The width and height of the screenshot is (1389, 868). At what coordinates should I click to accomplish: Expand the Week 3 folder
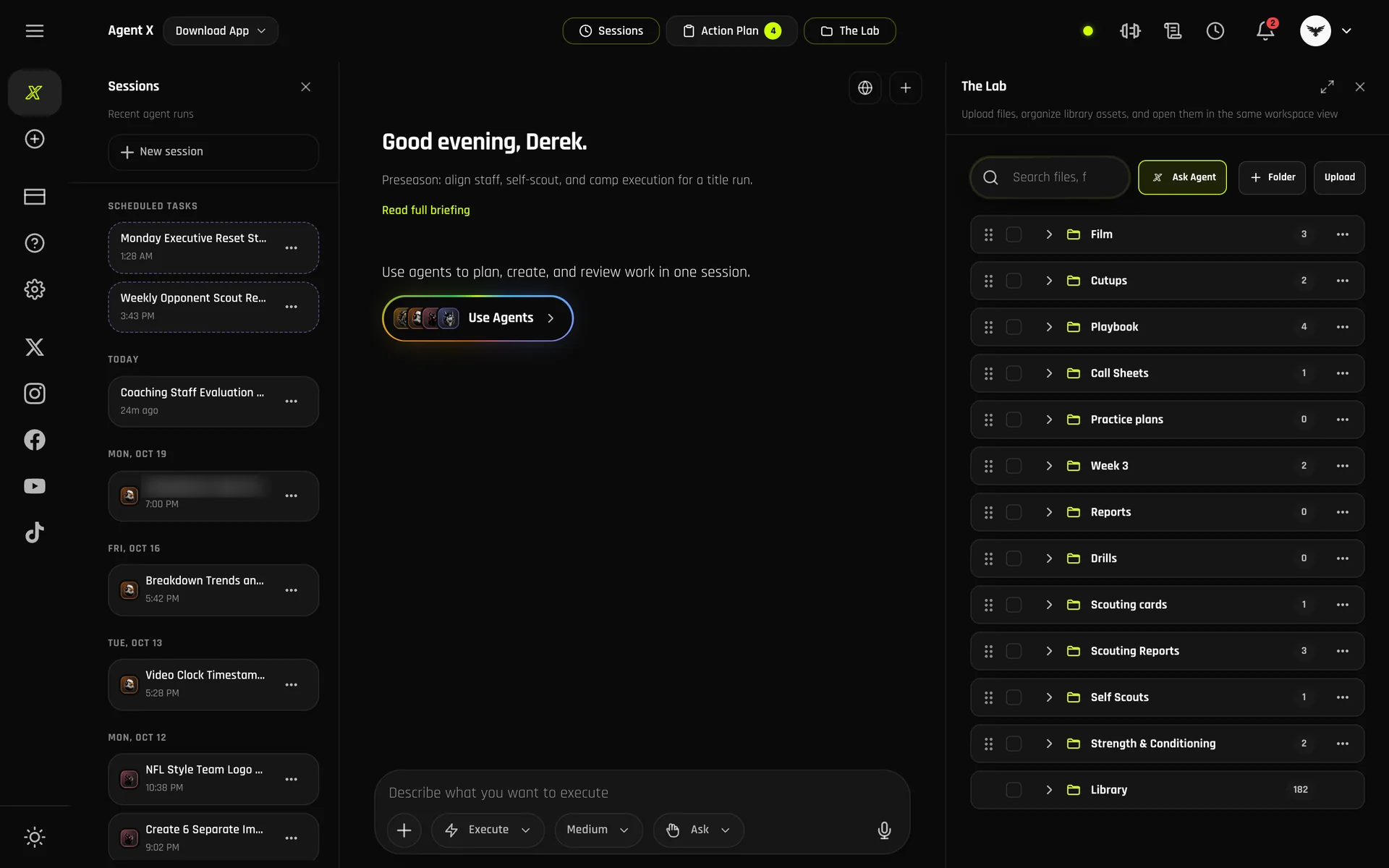(x=1049, y=466)
